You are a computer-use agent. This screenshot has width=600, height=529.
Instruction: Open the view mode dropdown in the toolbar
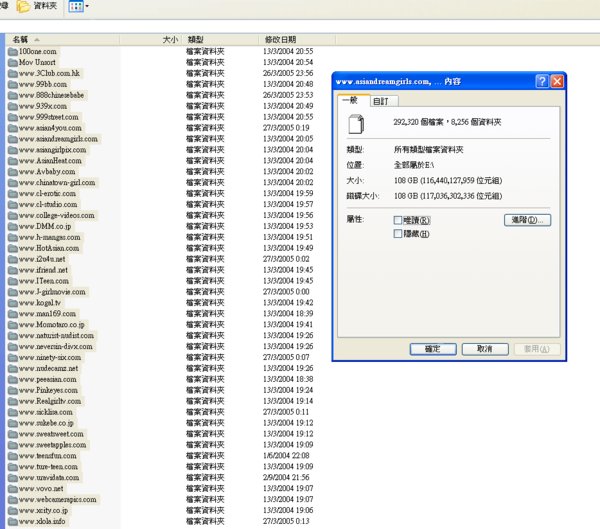tap(78, 6)
